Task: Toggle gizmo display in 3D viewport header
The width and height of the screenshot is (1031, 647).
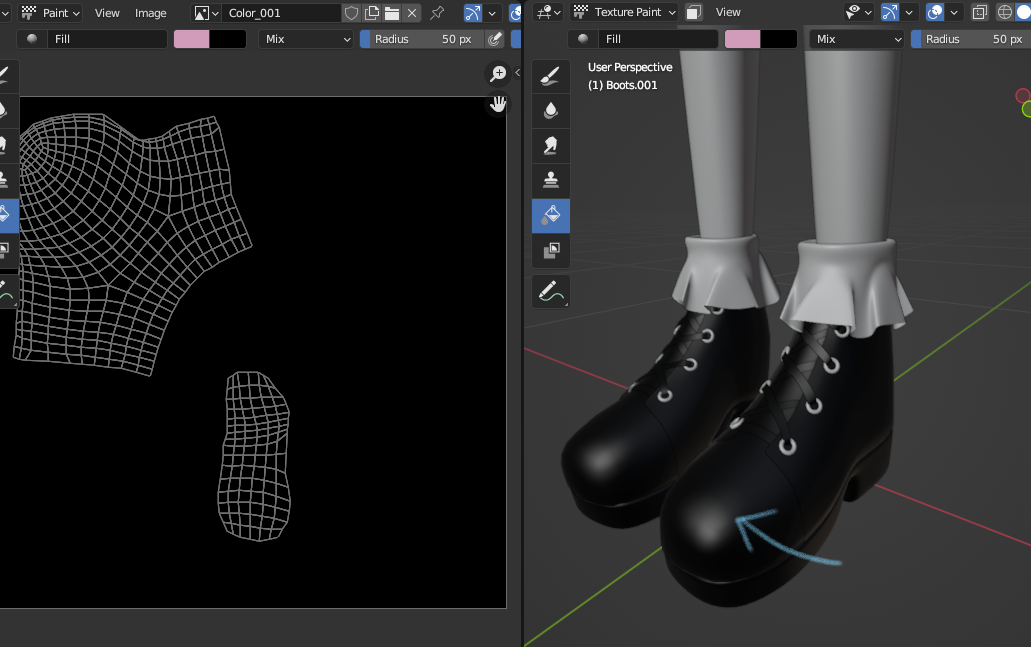Action: [x=890, y=12]
